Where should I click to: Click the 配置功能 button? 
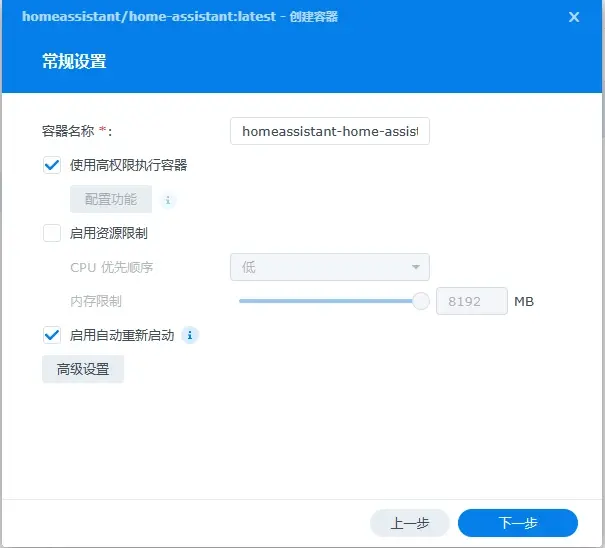[111, 199]
